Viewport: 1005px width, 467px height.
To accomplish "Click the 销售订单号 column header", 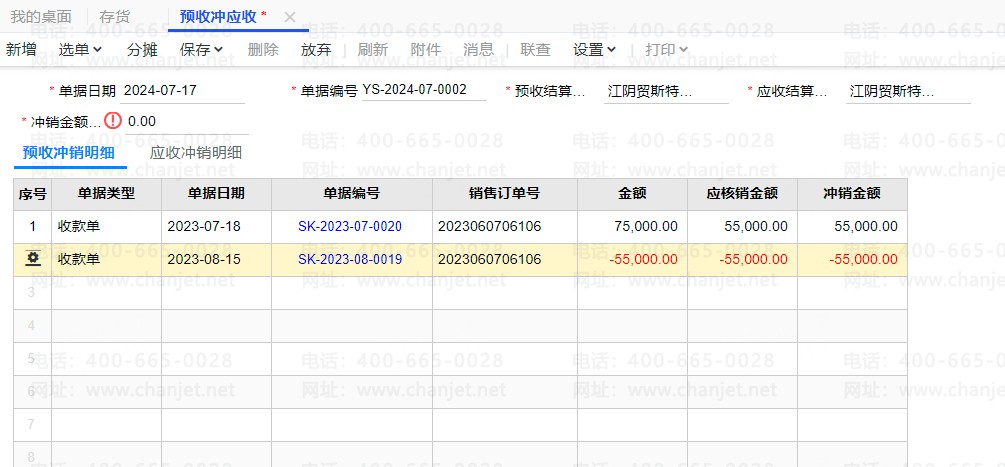I will (504, 194).
